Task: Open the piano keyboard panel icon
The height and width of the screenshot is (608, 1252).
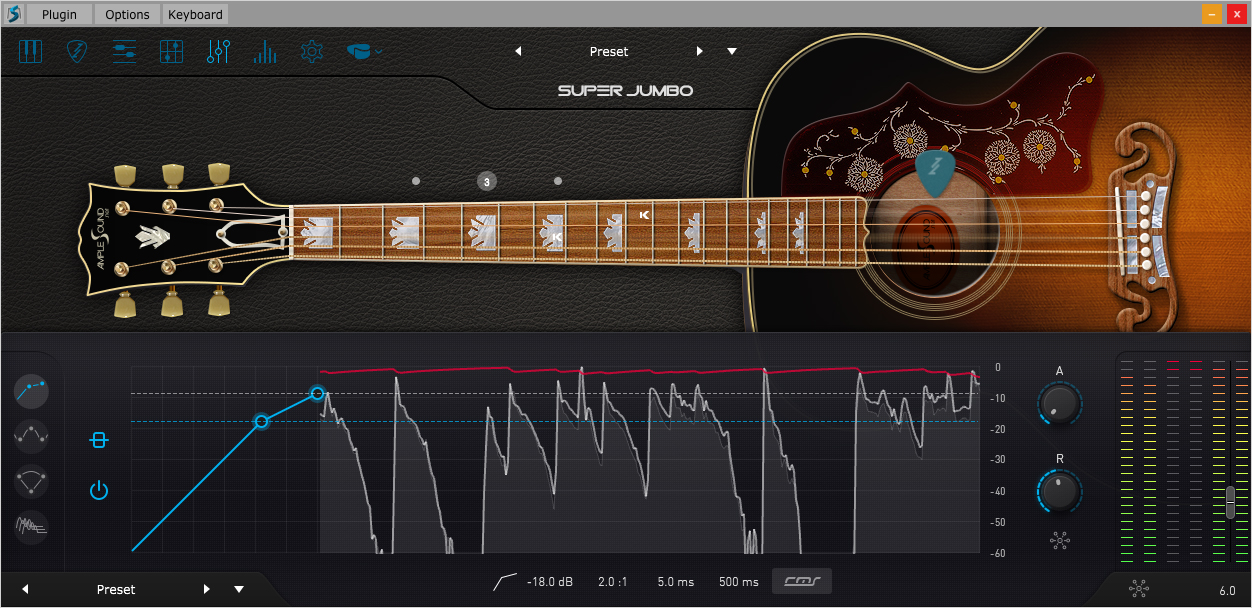Action: pos(31,52)
